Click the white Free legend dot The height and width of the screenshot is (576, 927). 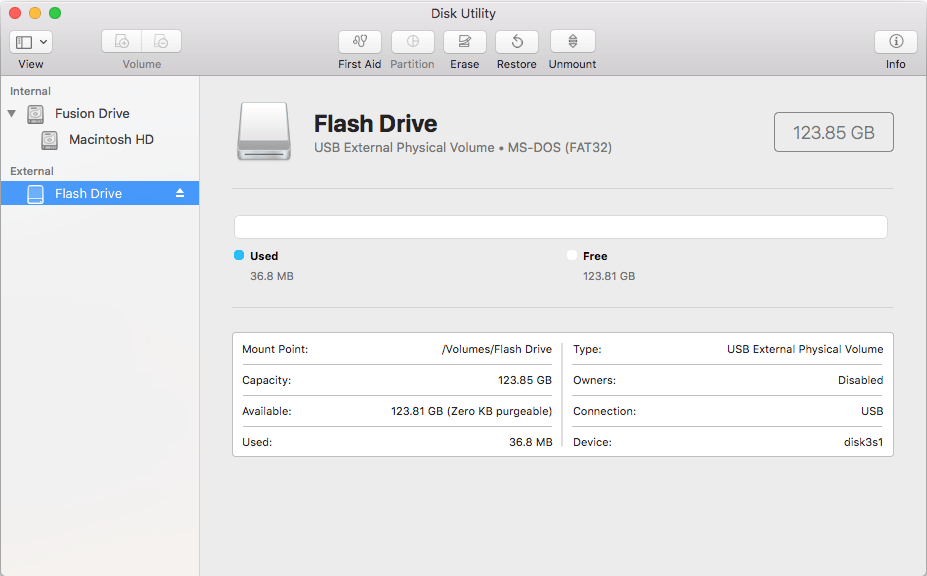(572, 255)
